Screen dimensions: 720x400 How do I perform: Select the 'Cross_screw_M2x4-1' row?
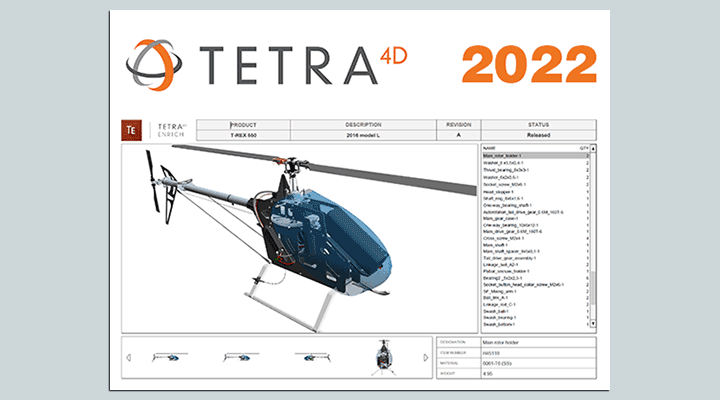tap(535, 238)
